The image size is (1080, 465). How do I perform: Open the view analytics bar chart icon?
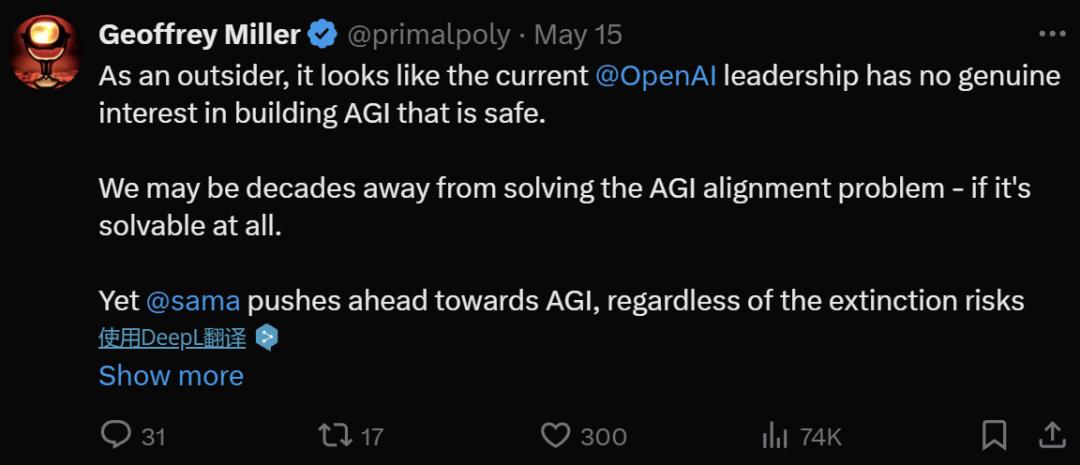775,435
